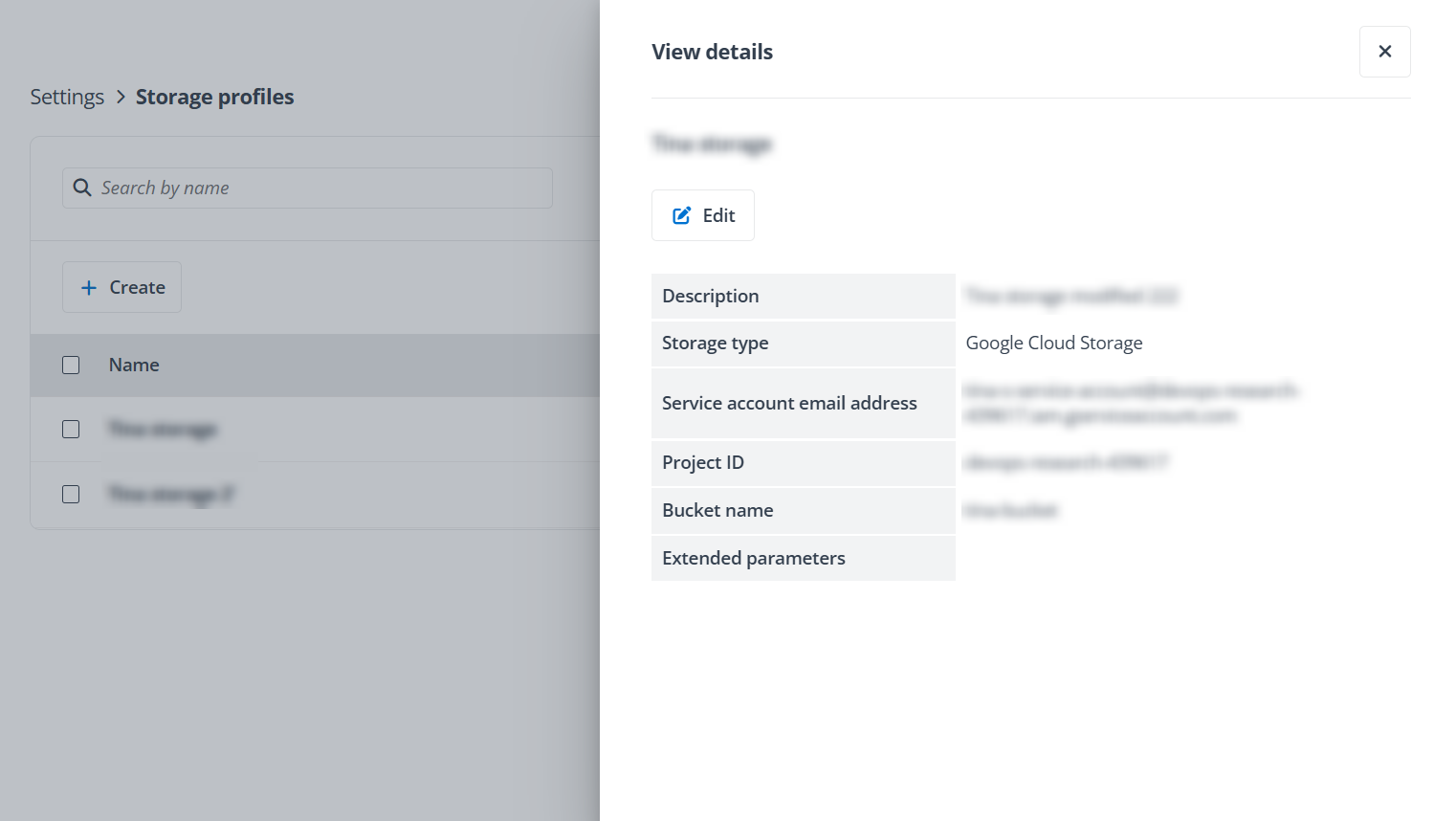
Task: Open the second storage profile in the list
Action: tap(172, 494)
